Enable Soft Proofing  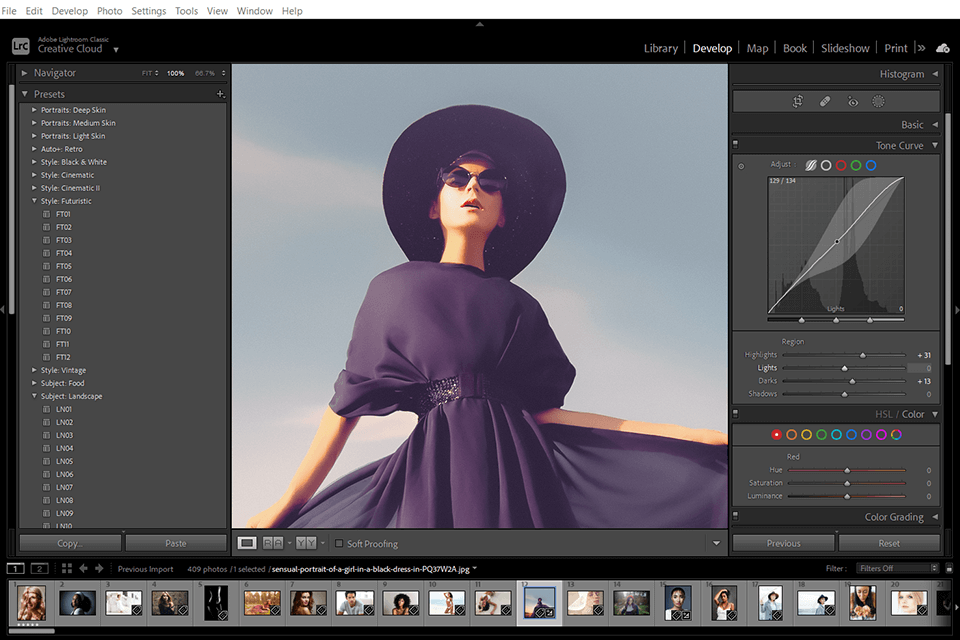tap(338, 543)
